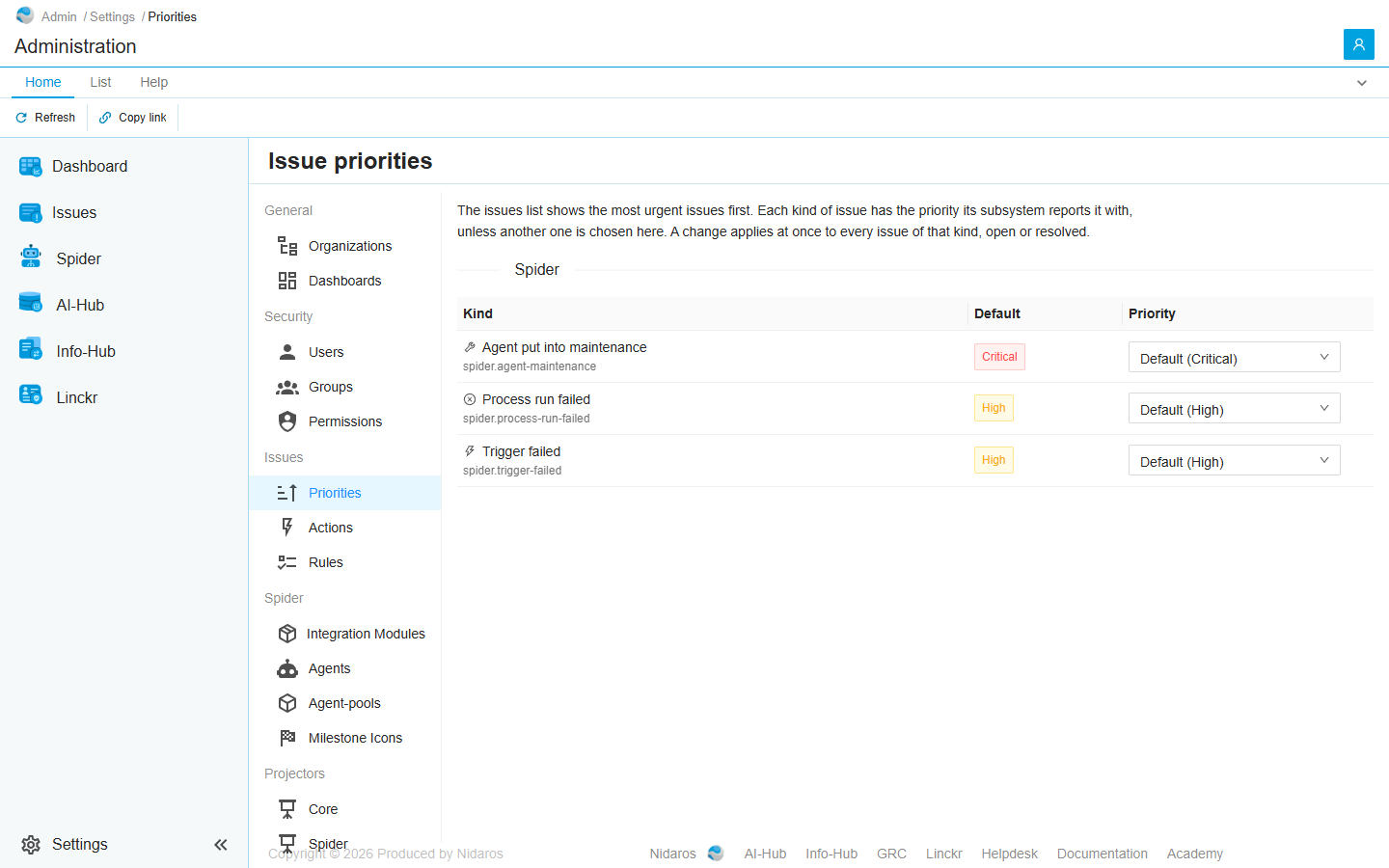Open the Issues sidebar icon
This screenshot has height=868, width=1389.
[30, 212]
